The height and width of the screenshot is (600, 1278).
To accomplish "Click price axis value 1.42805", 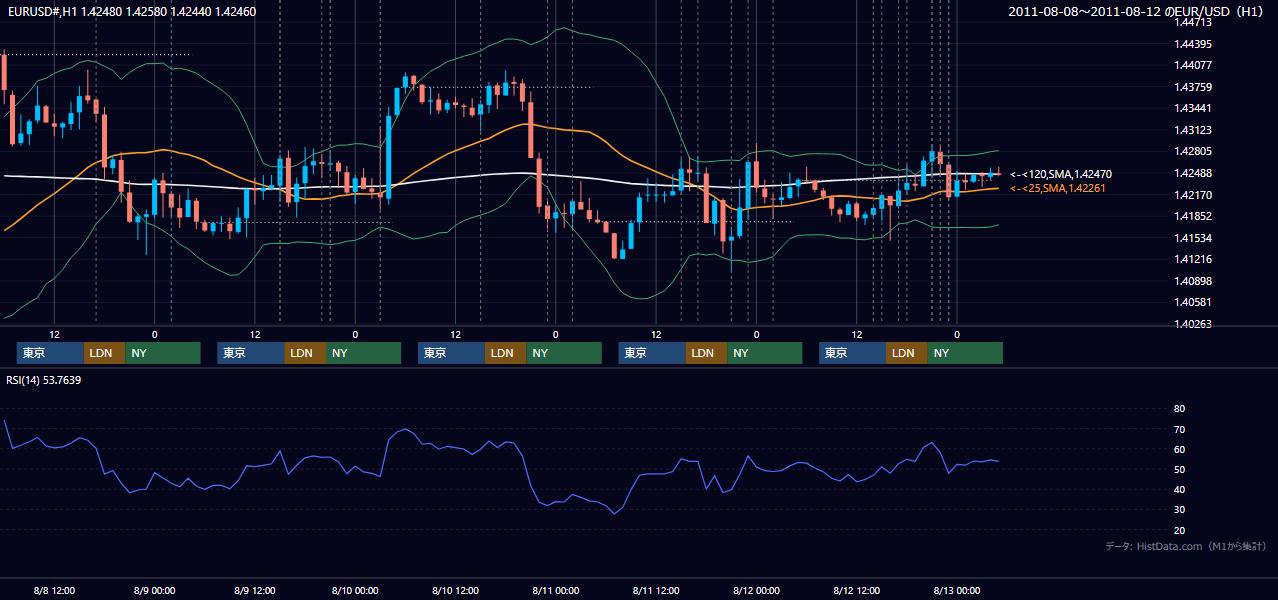I will 1193,151.
